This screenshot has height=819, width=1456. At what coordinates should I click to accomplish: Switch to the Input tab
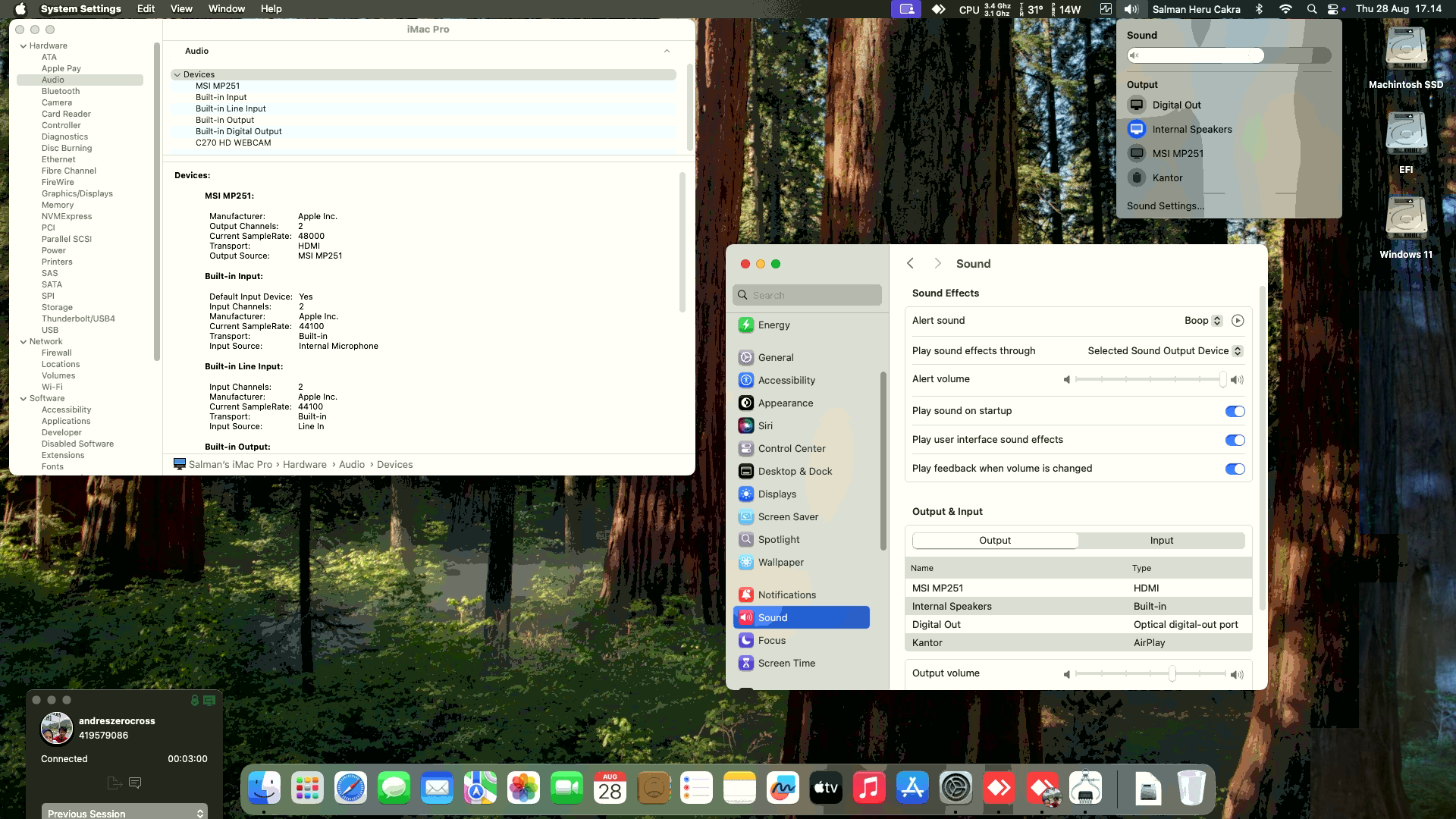(1161, 541)
